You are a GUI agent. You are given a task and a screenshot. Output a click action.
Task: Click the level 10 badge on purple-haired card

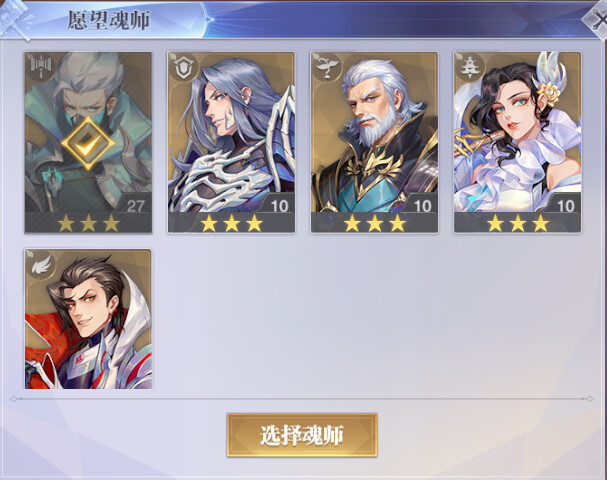(x=278, y=205)
